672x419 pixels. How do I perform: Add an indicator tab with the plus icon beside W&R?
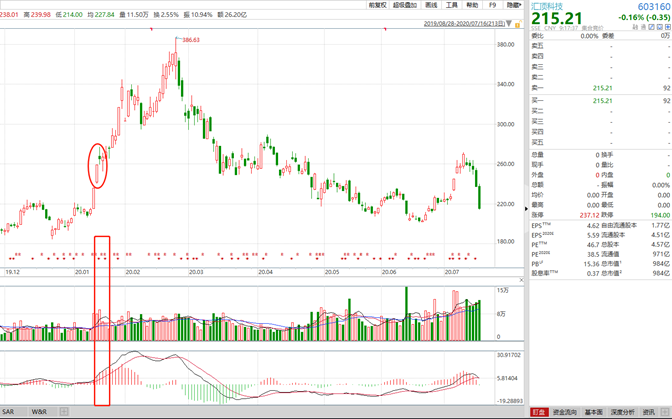click(64, 412)
